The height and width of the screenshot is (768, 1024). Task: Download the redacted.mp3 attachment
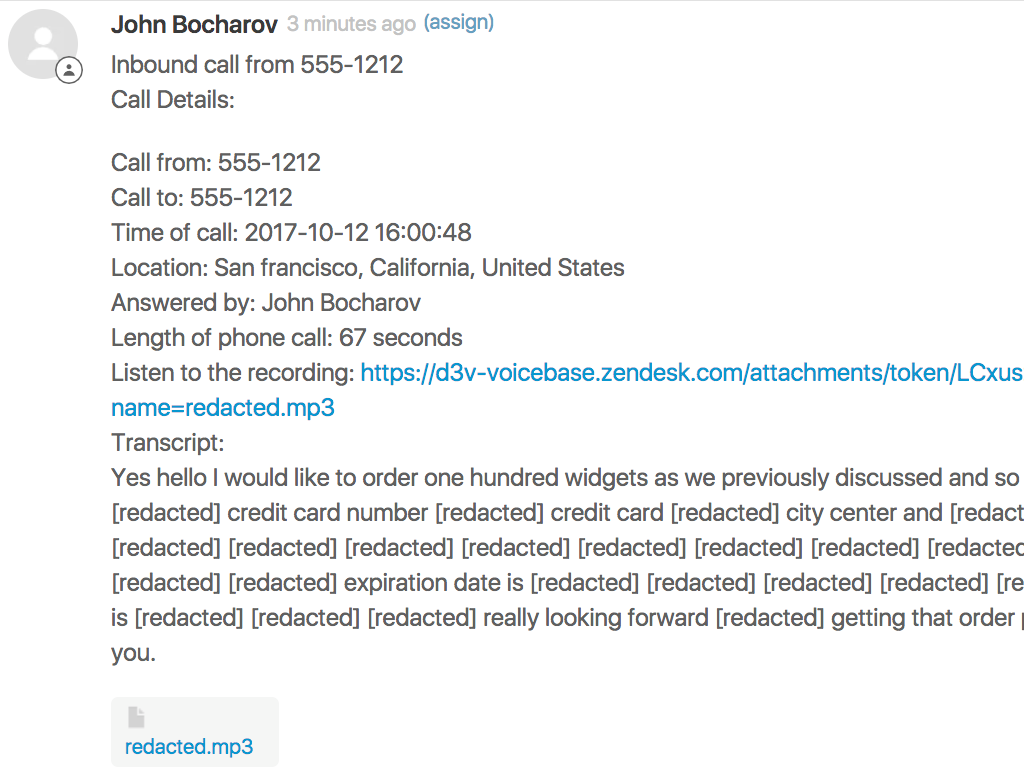189,747
